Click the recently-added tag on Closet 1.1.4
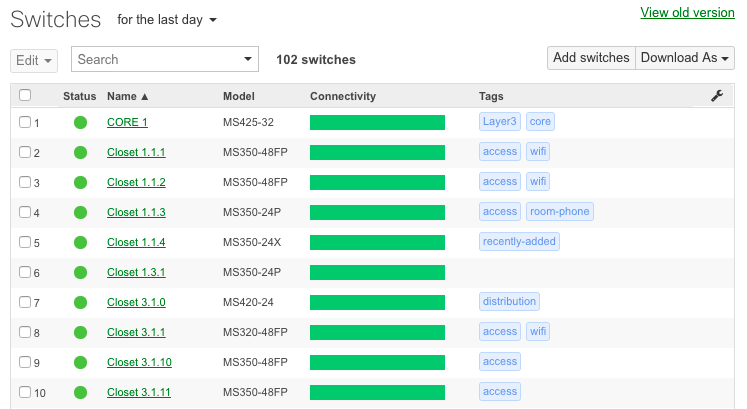The image size is (747, 409). (519, 241)
